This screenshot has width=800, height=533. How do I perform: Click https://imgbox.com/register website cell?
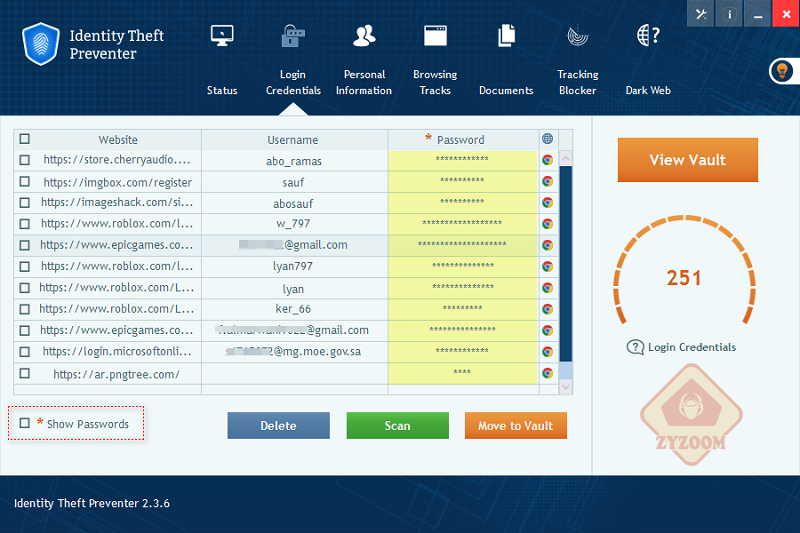click(x=118, y=182)
